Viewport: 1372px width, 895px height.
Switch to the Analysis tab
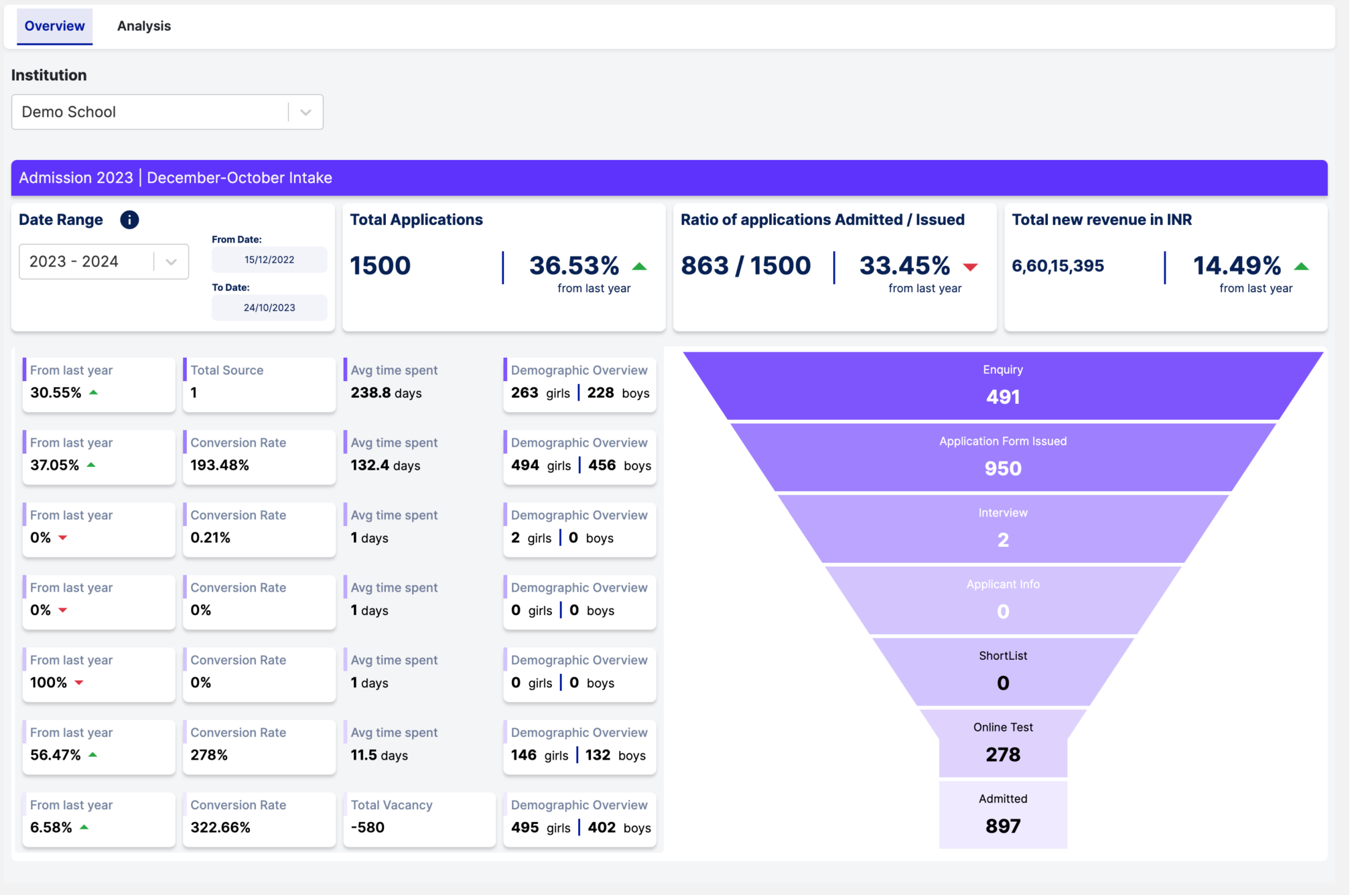pyautogui.click(x=143, y=25)
